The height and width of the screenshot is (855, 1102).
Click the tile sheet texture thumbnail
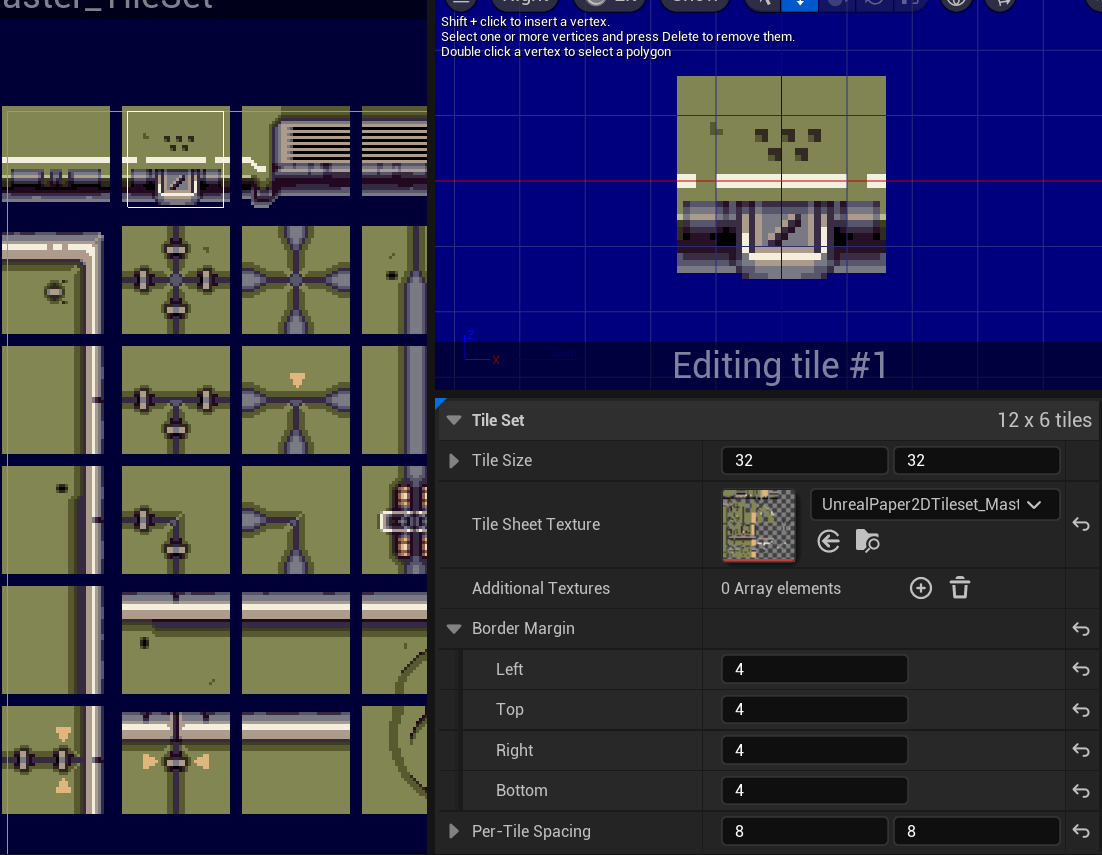[x=757, y=524]
